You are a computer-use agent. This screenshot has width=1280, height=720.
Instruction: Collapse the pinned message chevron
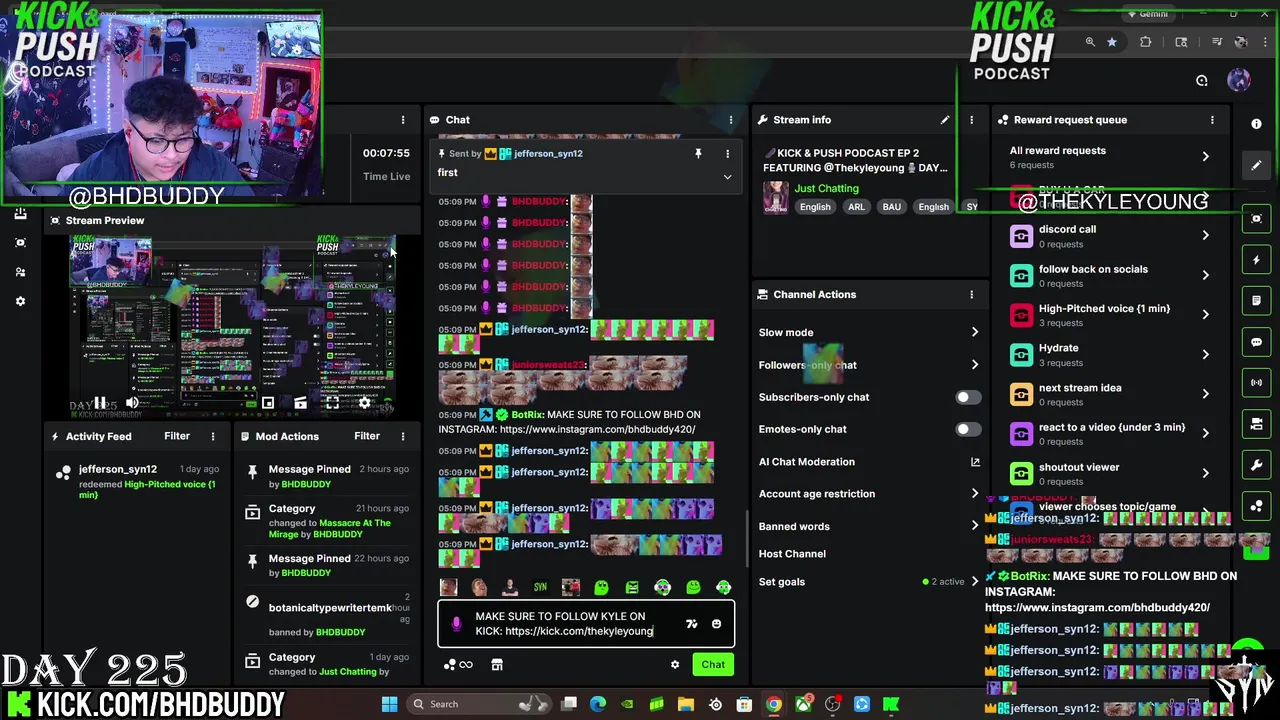coord(727,177)
